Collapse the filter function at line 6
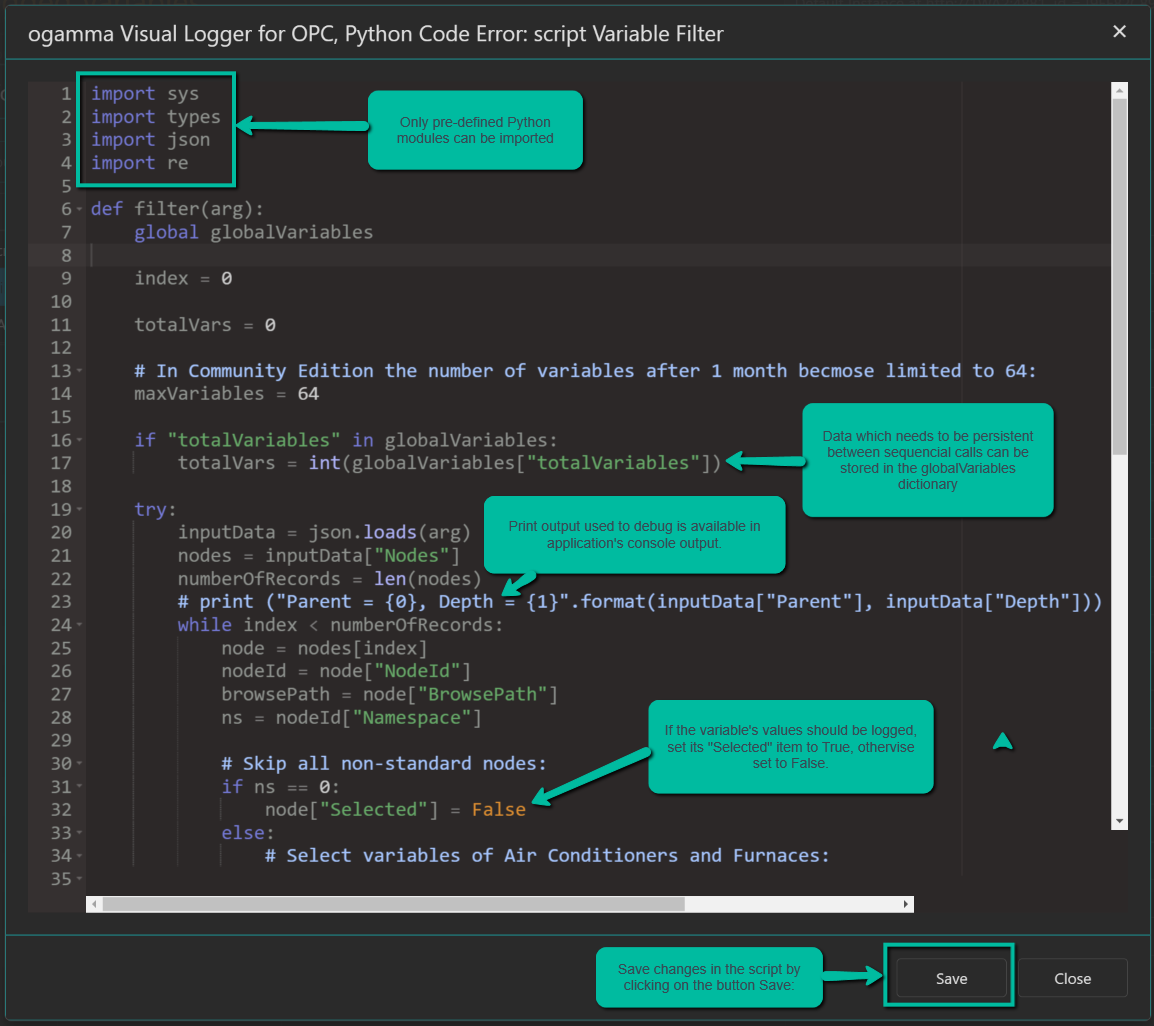Screen dimensions: 1154x1026 [x=79, y=209]
